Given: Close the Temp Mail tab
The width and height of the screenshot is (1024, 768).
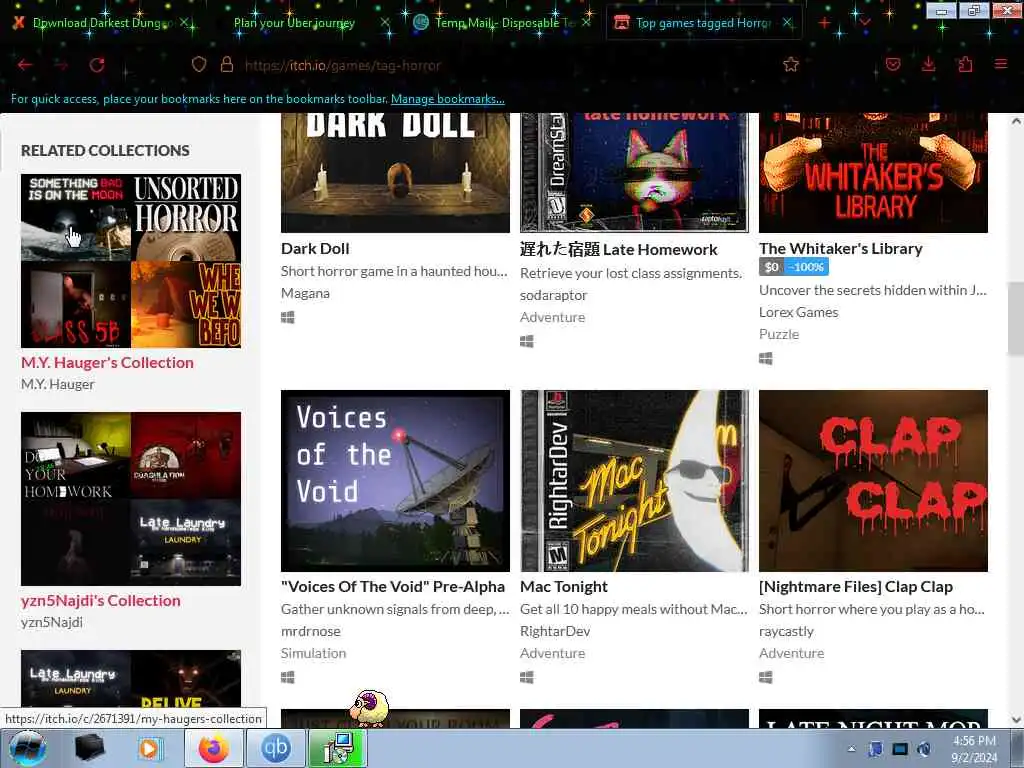Looking at the screenshot, I should (x=586, y=23).
